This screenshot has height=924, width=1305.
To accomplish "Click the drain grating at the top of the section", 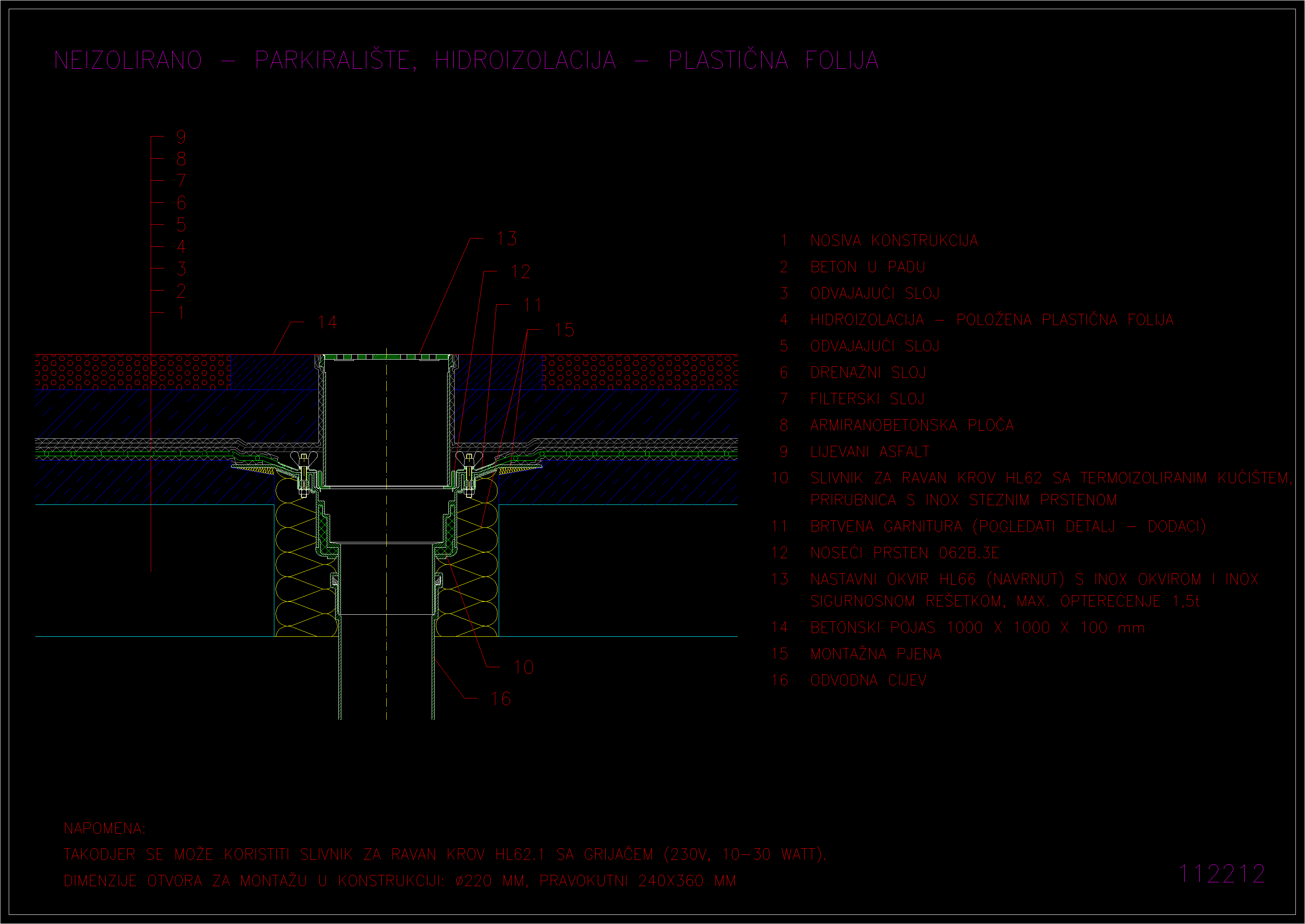I will [387, 357].
